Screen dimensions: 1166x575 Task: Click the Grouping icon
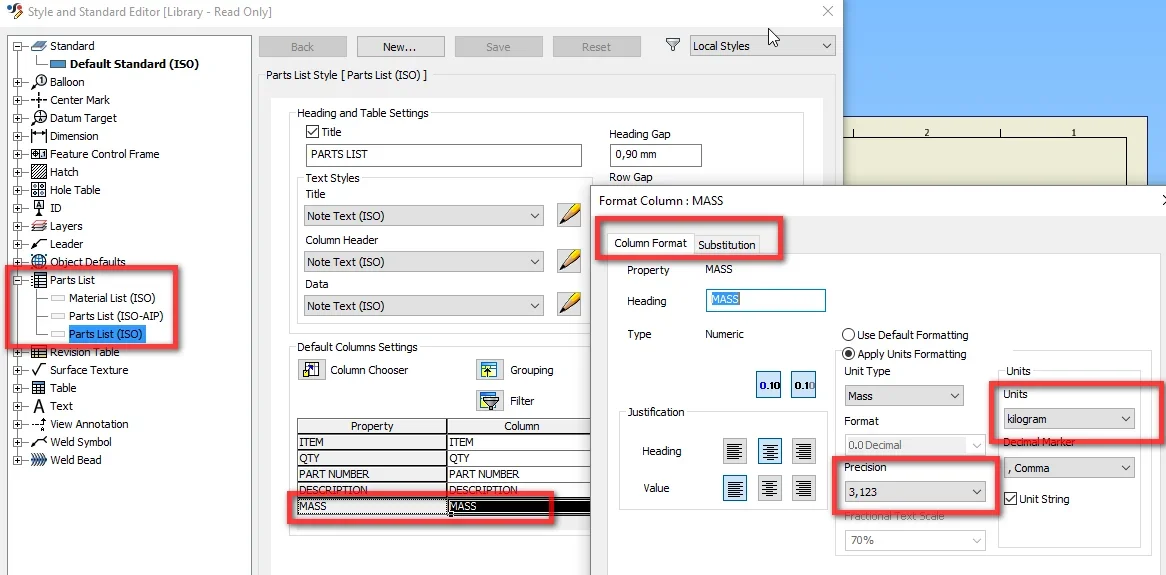point(488,370)
